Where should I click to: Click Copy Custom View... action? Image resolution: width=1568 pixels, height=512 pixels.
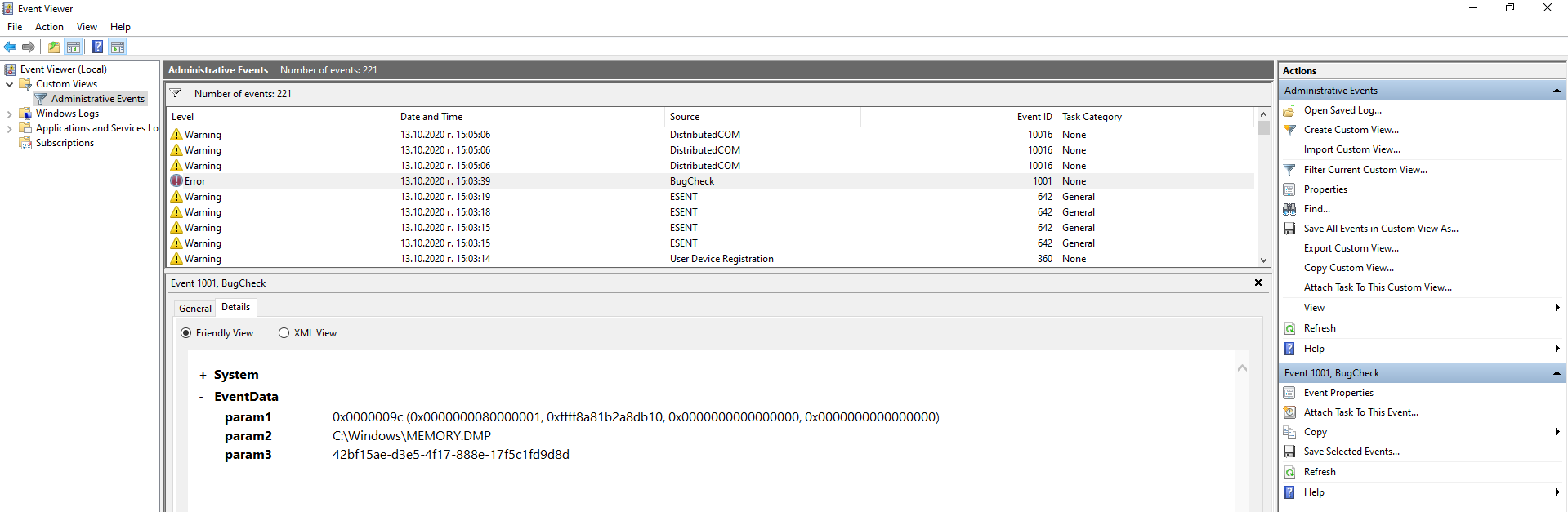pyautogui.click(x=1349, y=268)
